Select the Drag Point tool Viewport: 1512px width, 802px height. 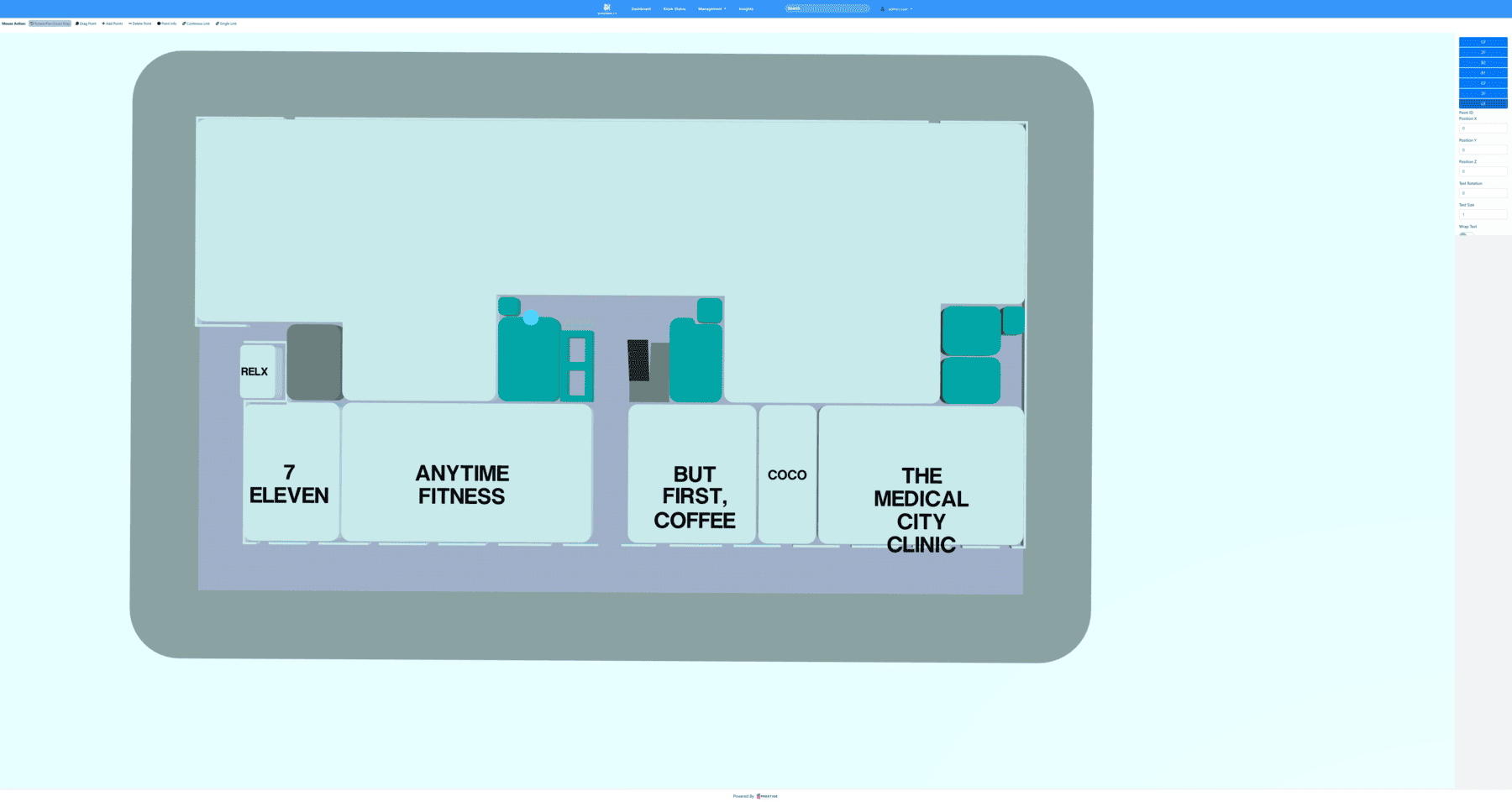tap(86, 24)
